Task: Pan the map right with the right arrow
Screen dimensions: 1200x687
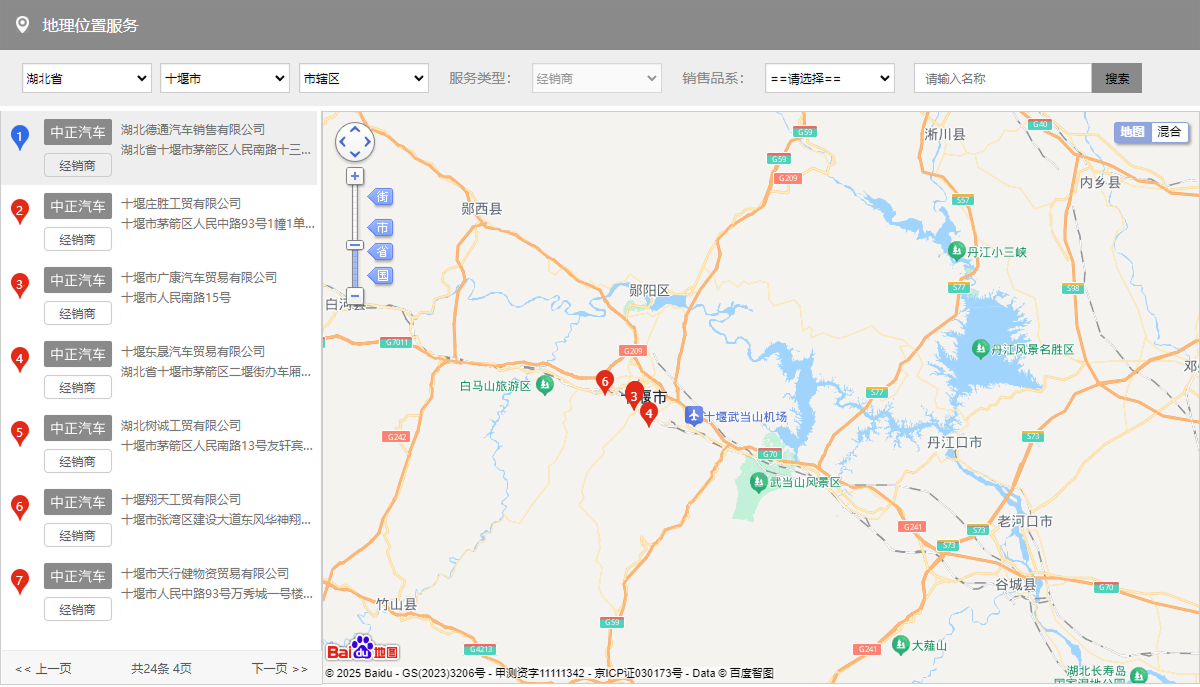Action: point(367,142)
